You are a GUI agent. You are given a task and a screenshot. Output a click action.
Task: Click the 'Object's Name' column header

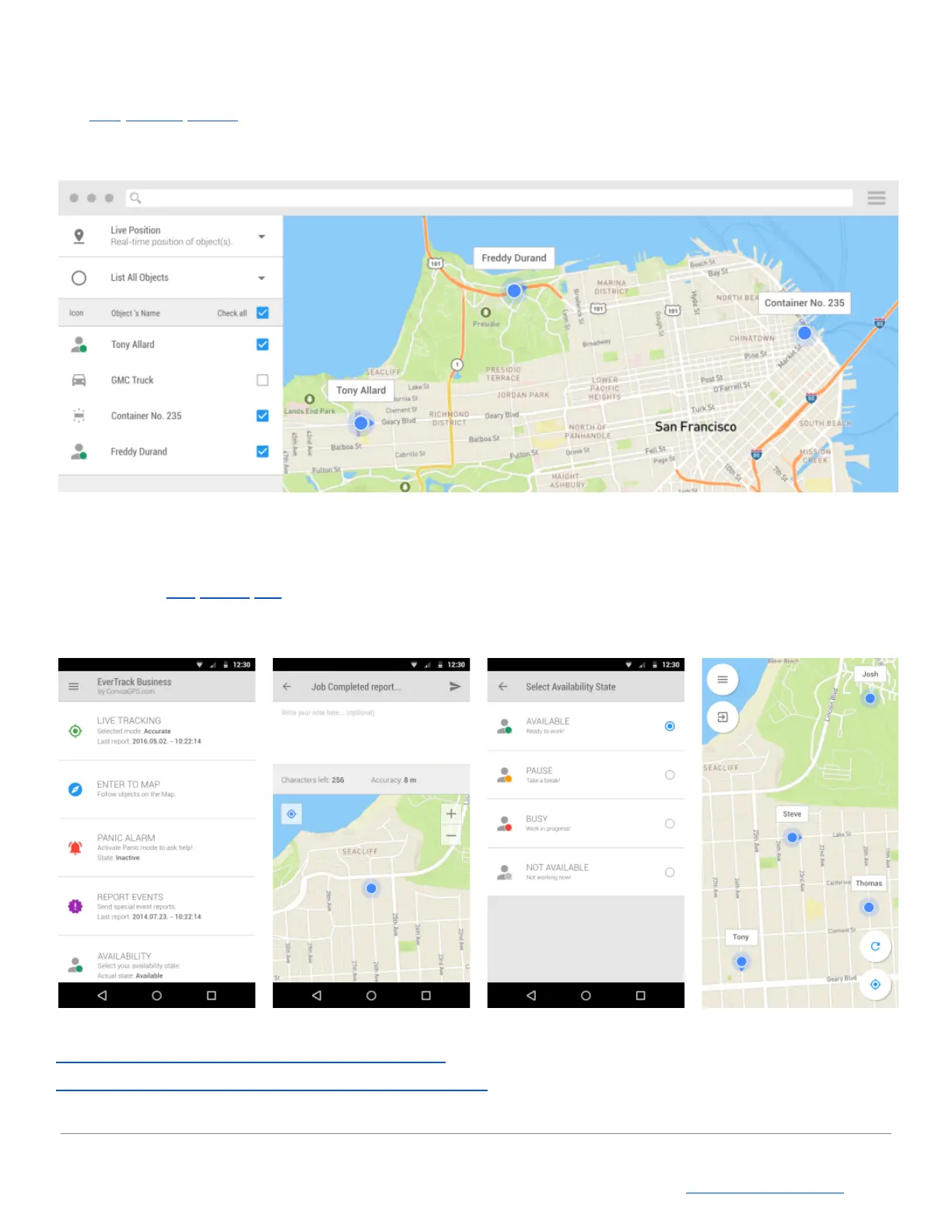135,313
